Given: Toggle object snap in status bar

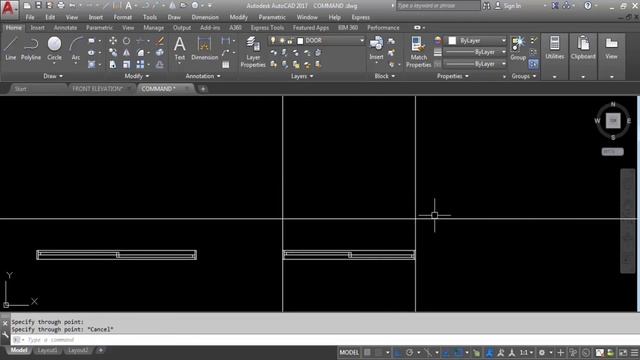Looking at the screenshot, I should coord(458,353).
